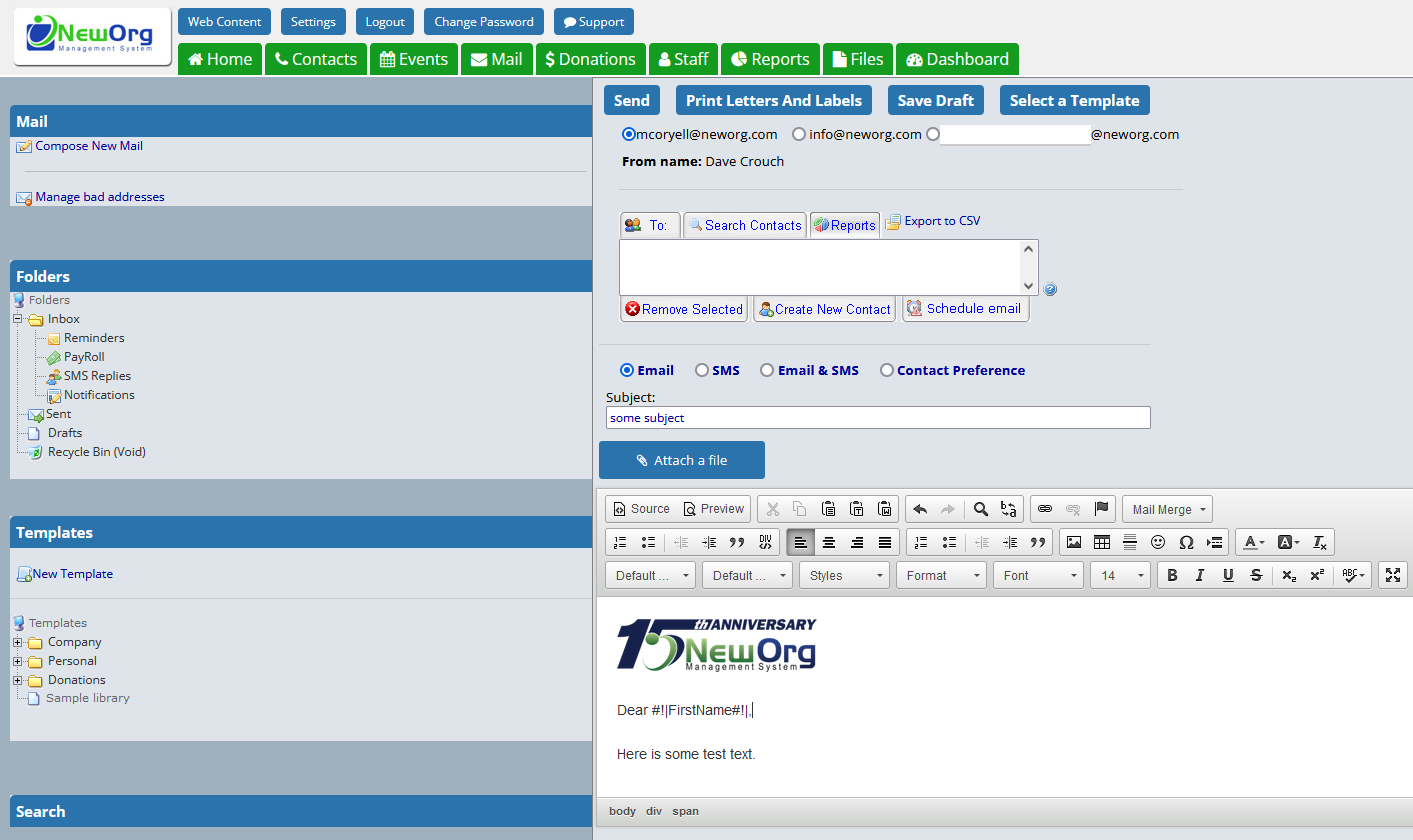Undo the last edit

tap(920, 509)
